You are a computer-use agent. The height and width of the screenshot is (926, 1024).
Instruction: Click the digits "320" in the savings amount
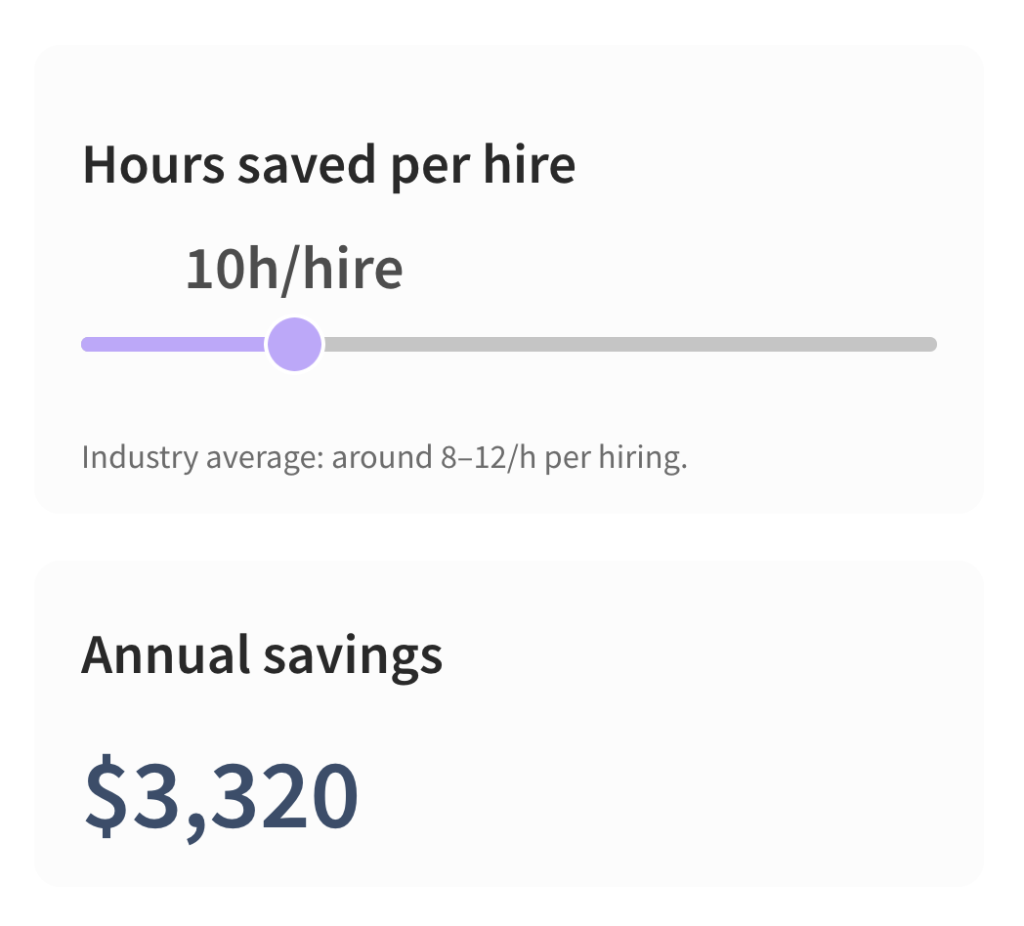pyautogui.click(x=284, y=795)
